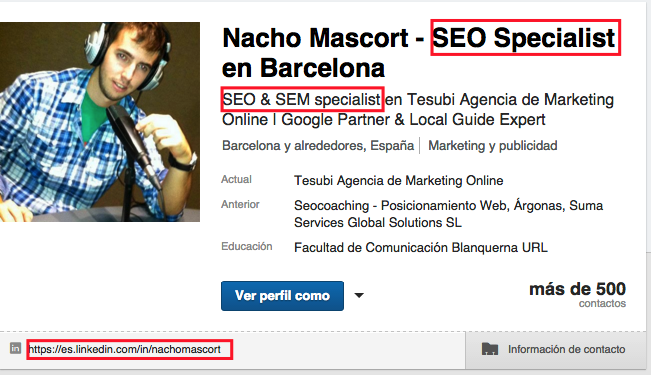Click the profile photo thumbnail
The image size is (651, 375).
click(100, 122)
